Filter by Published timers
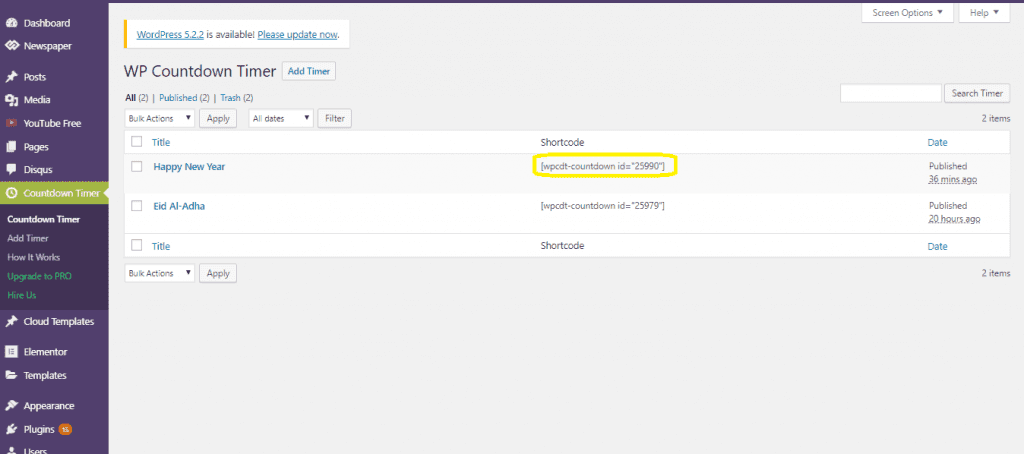 [x=178, y=97]
